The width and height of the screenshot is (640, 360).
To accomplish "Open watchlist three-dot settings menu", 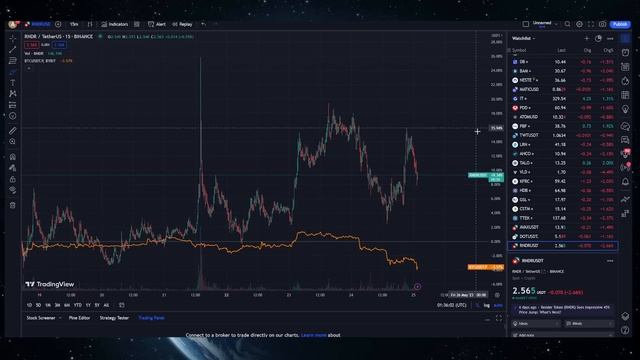I will pyautogui.click(x=610, y=38).
